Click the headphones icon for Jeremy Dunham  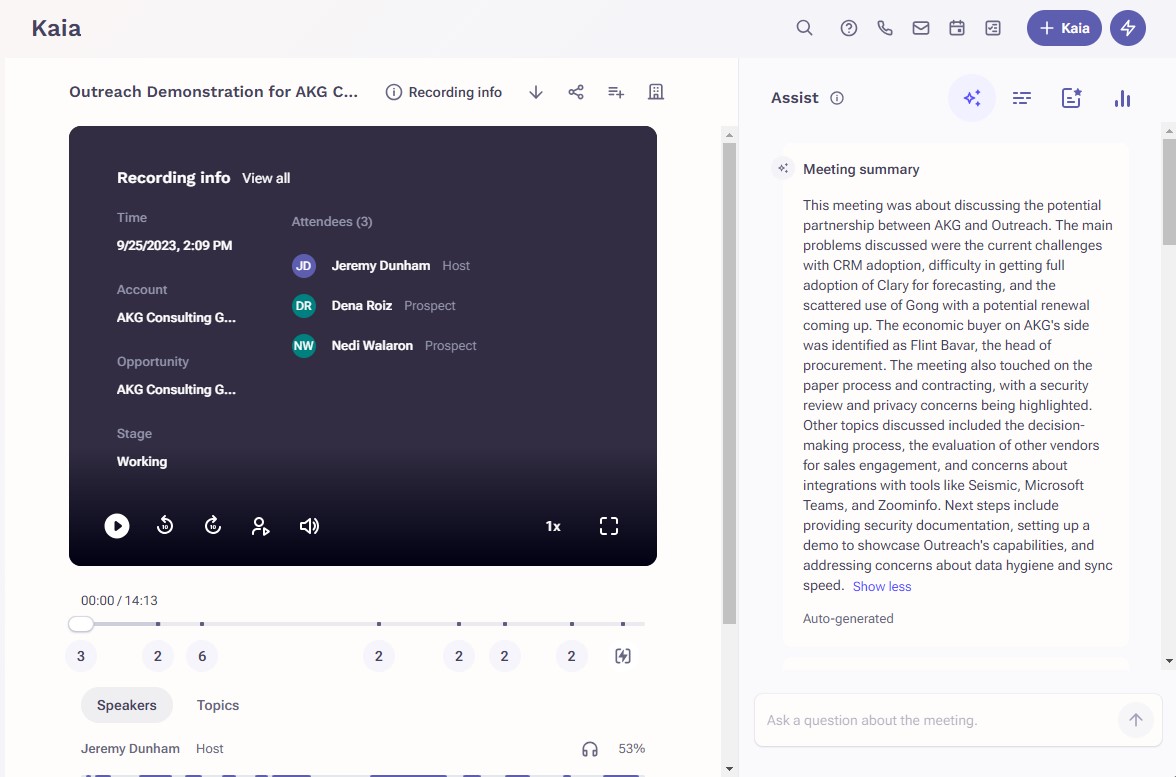(x=590, y=749)
